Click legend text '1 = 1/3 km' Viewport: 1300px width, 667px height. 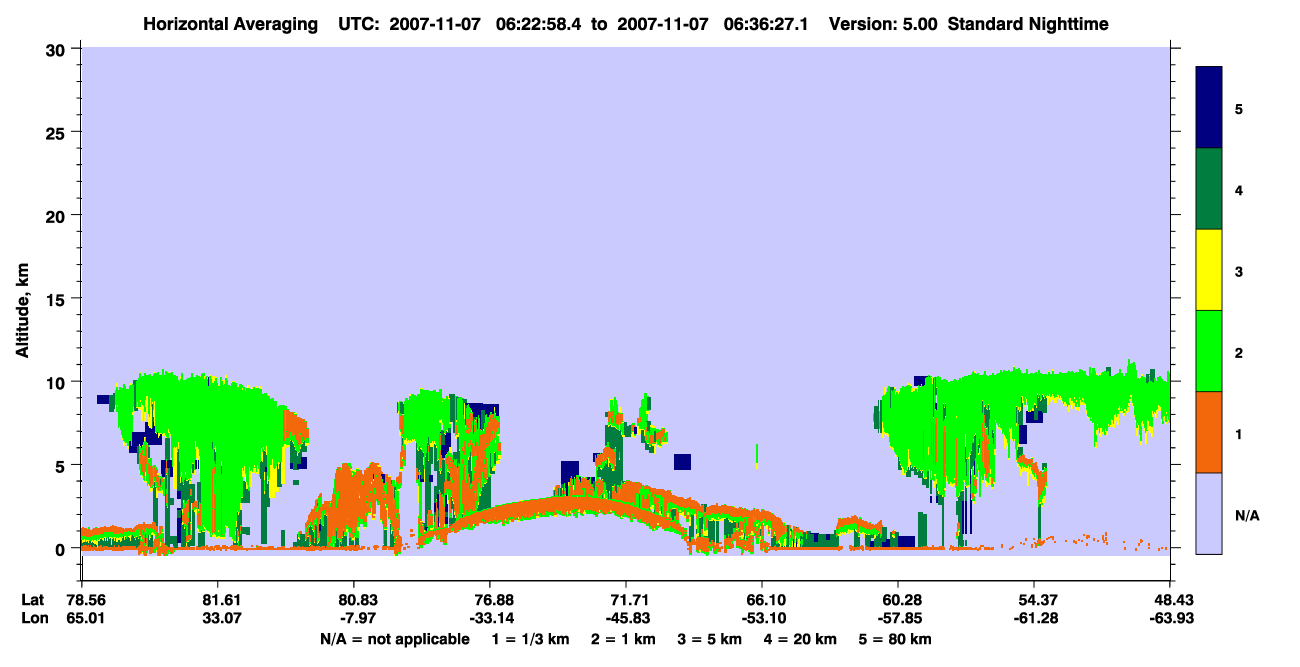click(x=531, y=639)
